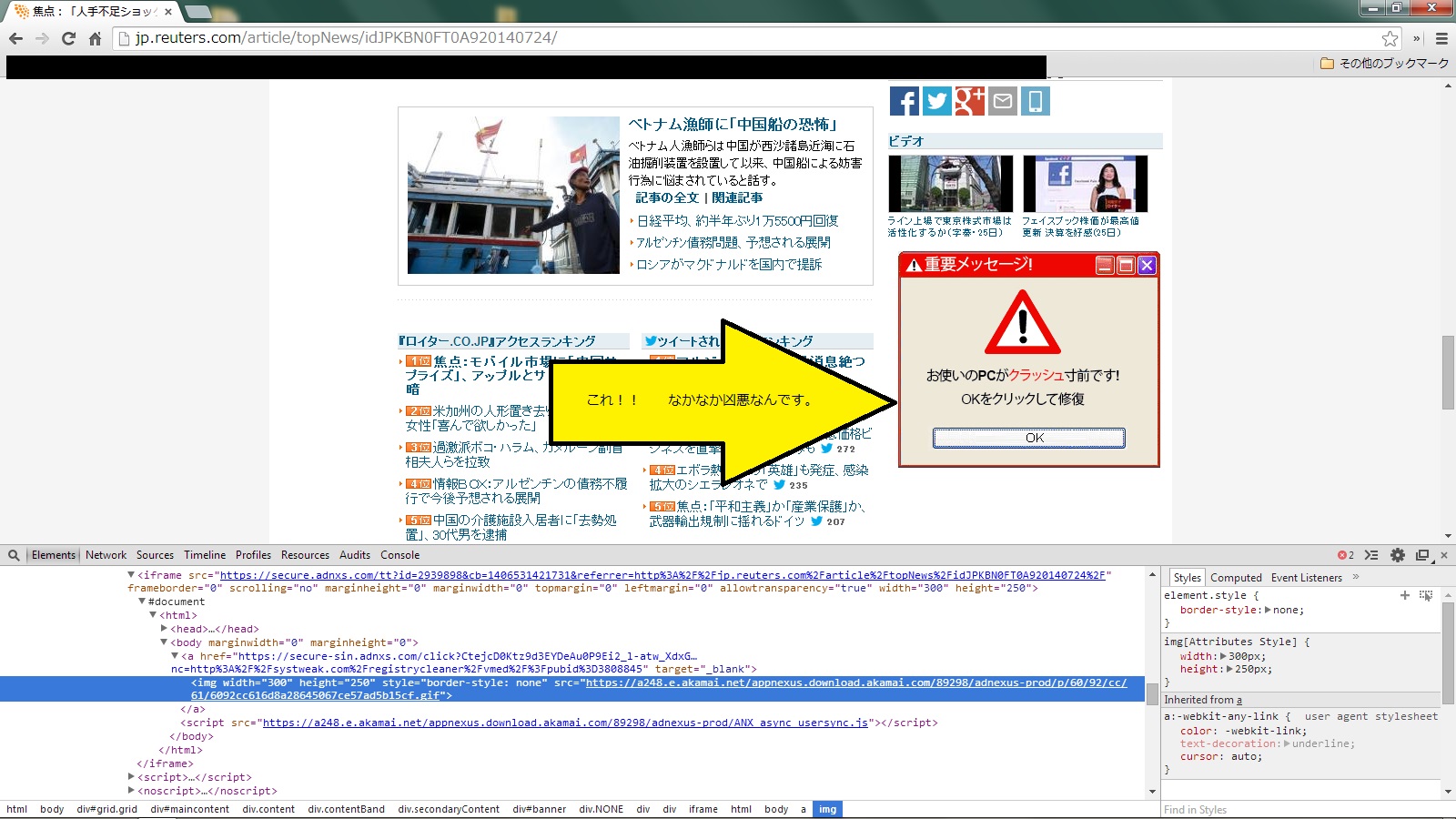Show hidden extensions via the chevron icon
Screen dimensions: 1456x819
coord(1417,38)
